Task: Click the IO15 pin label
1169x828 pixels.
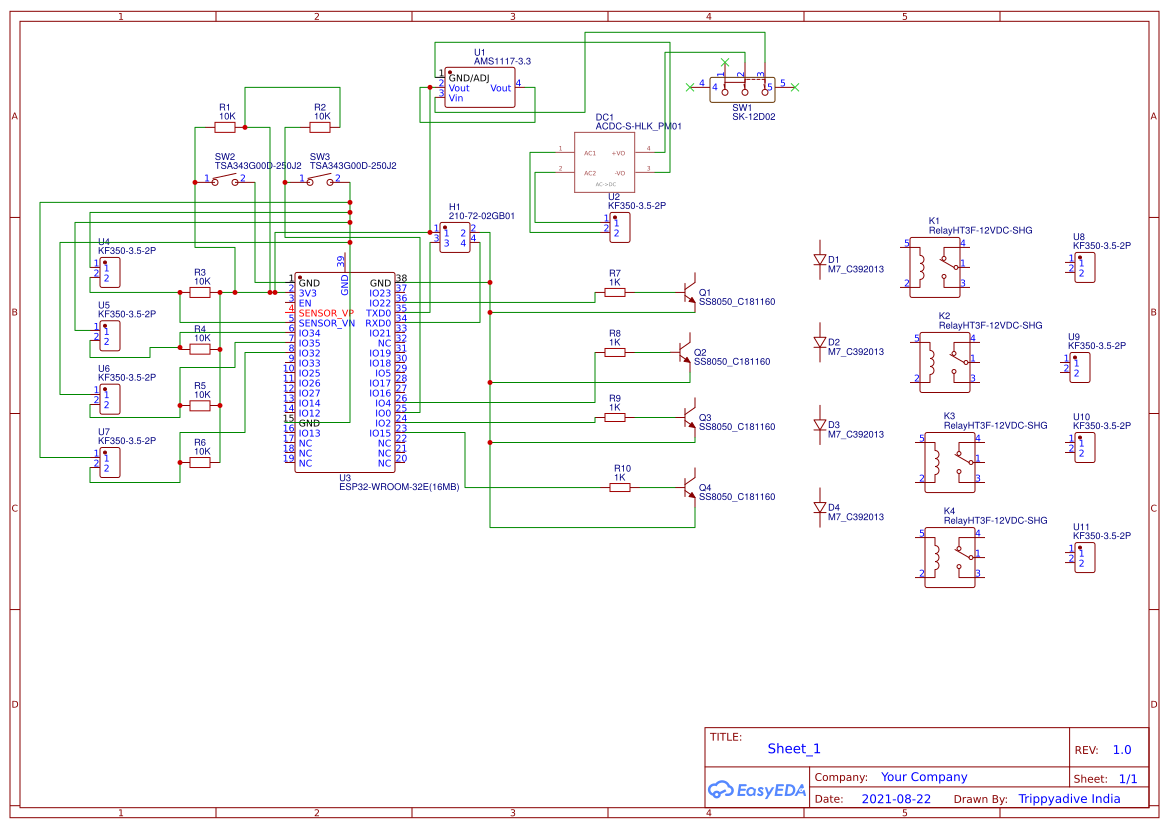Action: [380, 433]
